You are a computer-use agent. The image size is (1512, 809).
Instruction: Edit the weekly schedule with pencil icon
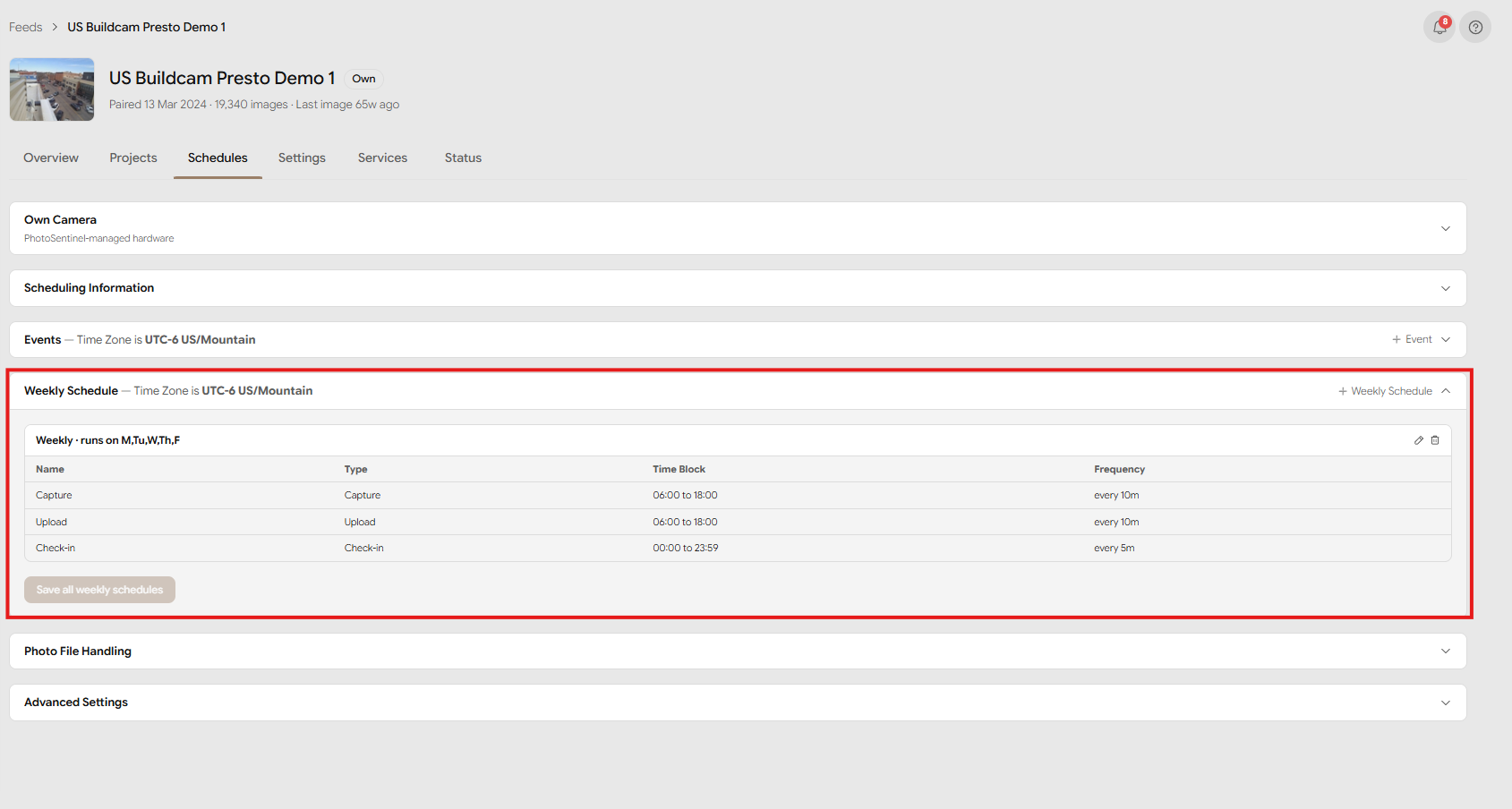pyautogui.click(x=1419, y=440)
